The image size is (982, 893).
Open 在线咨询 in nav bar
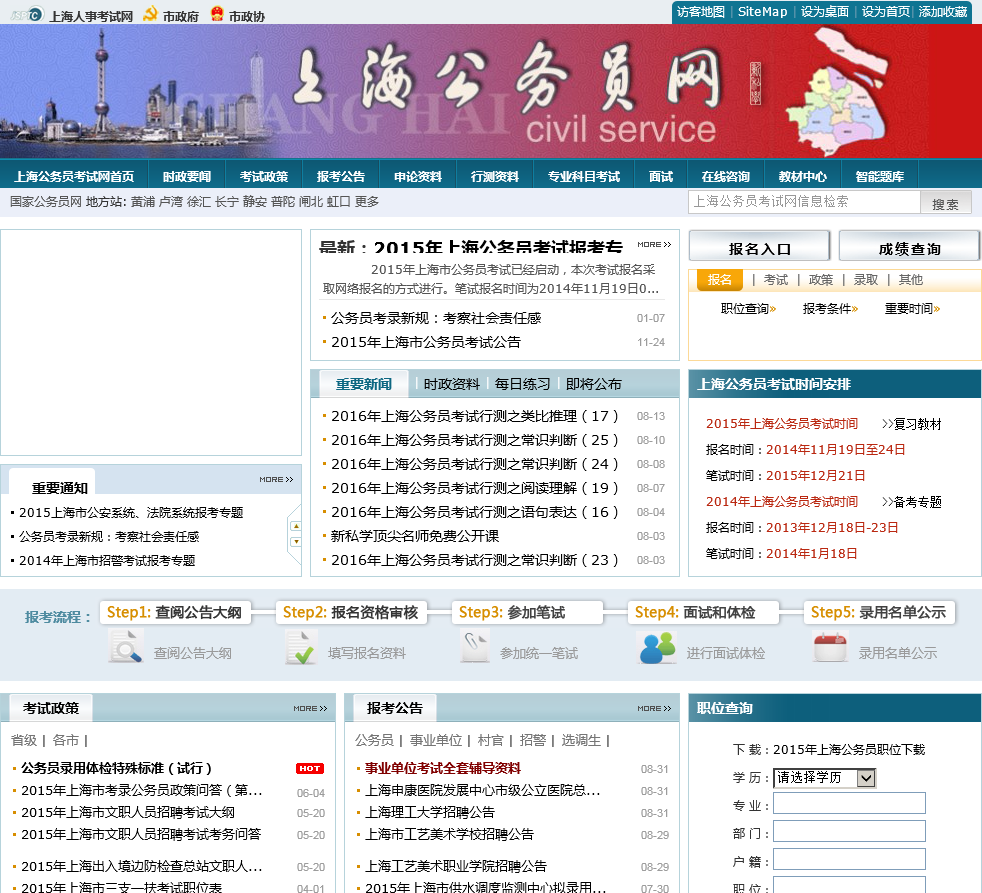point(725,177)
